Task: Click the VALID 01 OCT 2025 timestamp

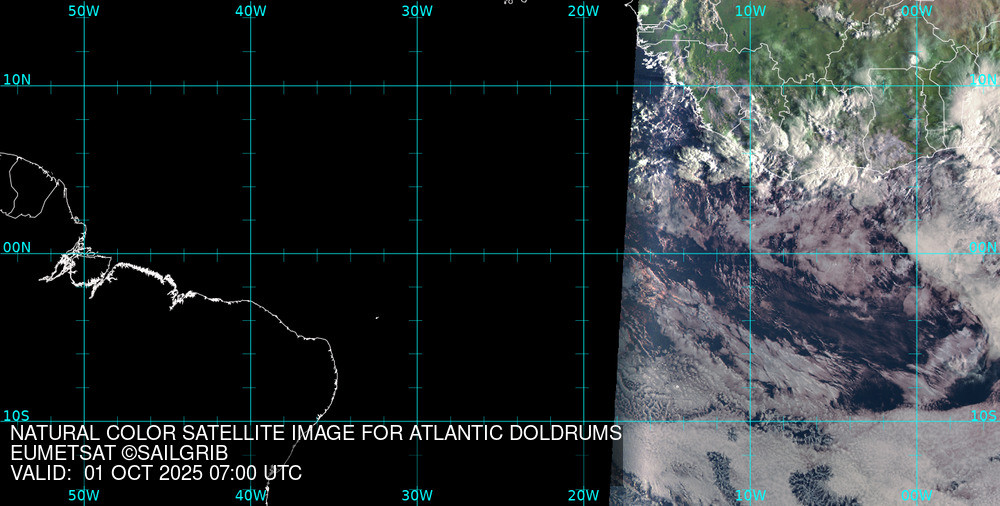Action: pyautogui.click(x=156, y=473)
